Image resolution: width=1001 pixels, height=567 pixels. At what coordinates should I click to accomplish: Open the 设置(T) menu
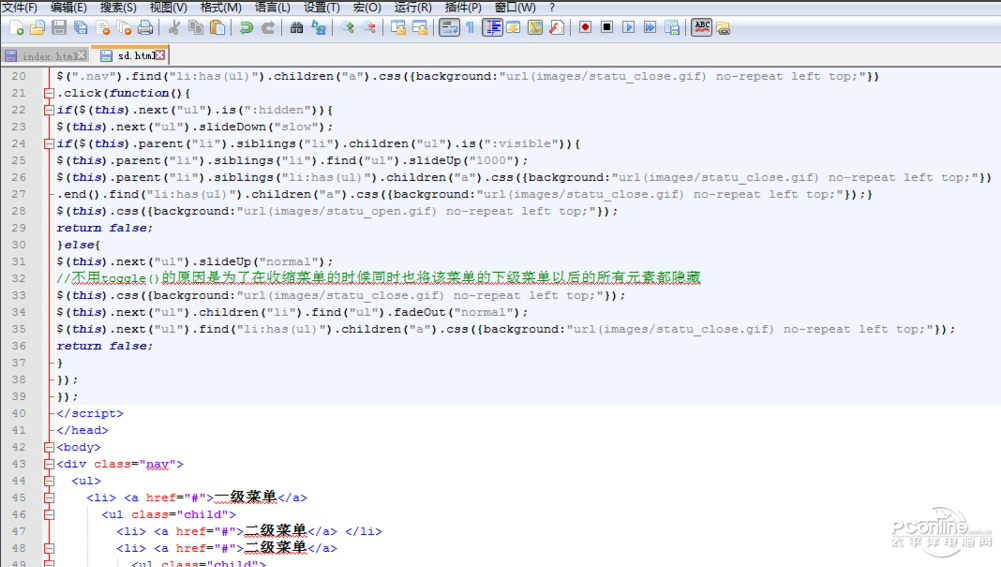(322, 7)
